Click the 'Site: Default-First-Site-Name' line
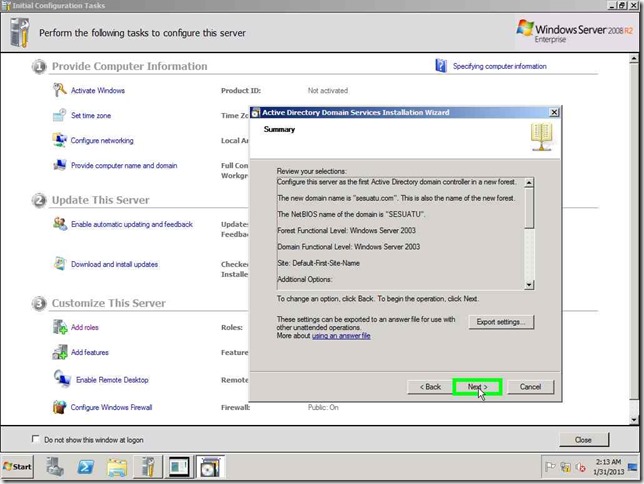644x484 pixels. [318, 263]
